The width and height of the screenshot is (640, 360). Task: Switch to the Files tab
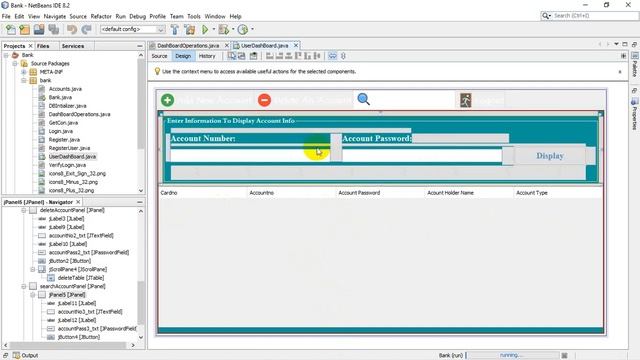tap(43, 46)
